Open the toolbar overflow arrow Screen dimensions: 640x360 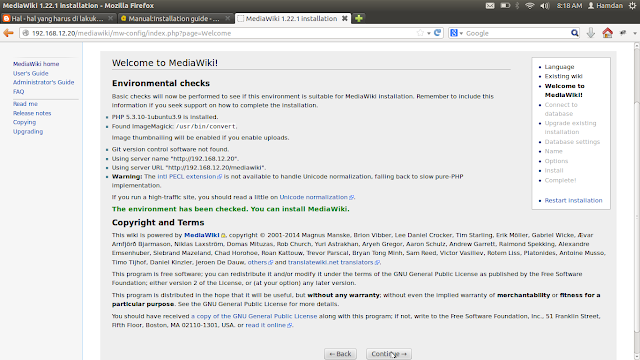(x=635, y=33)
